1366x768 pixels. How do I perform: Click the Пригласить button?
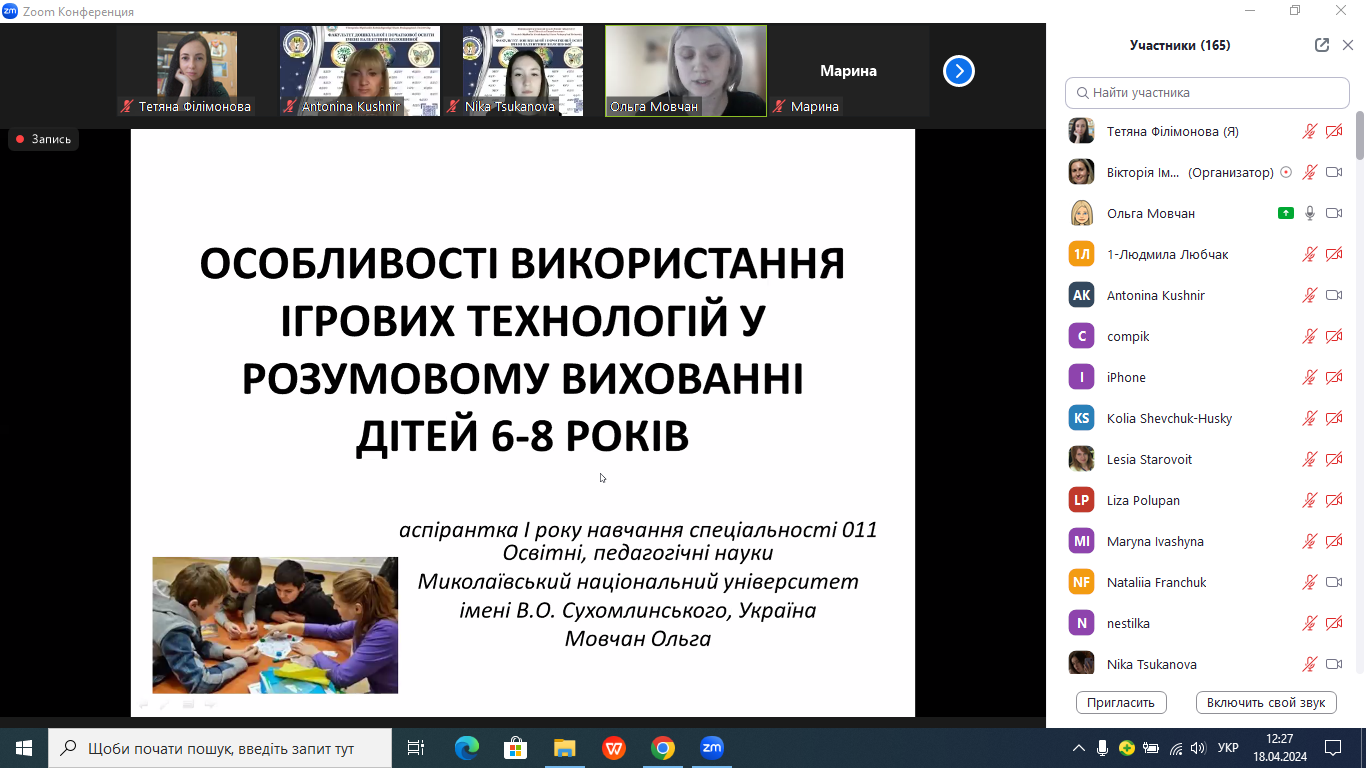[x=1121, y=702]
